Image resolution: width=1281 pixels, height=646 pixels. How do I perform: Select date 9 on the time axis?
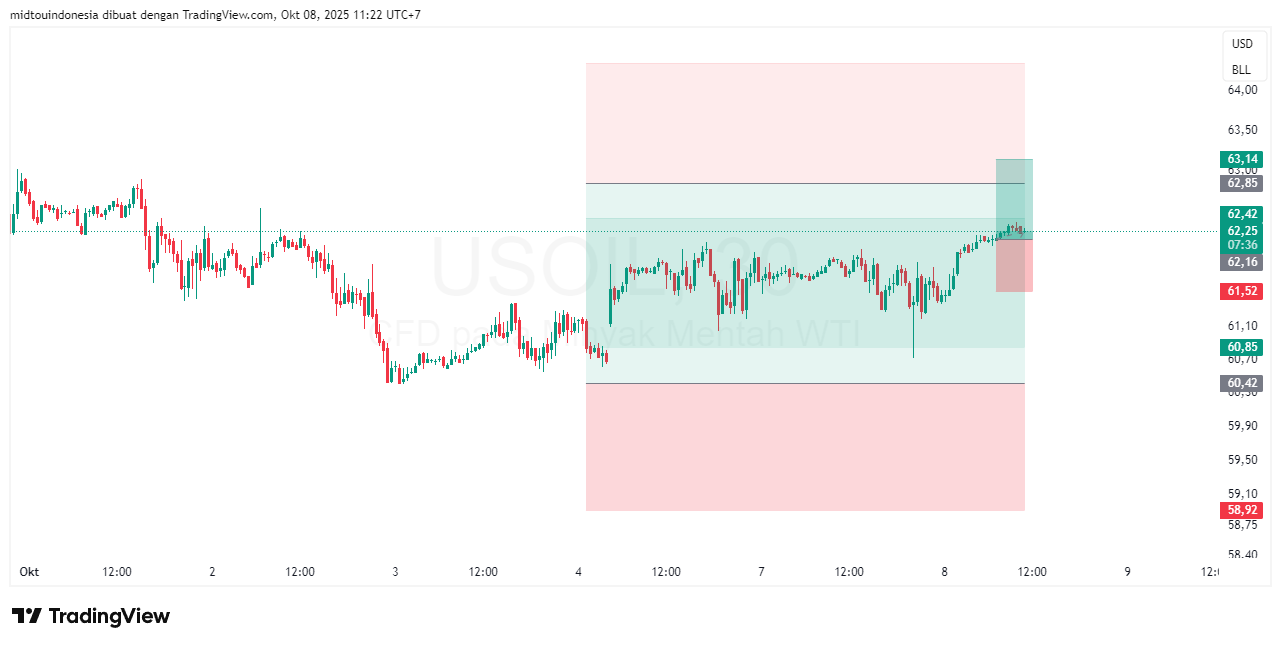pyautogui.click(x=1128, y=572)
